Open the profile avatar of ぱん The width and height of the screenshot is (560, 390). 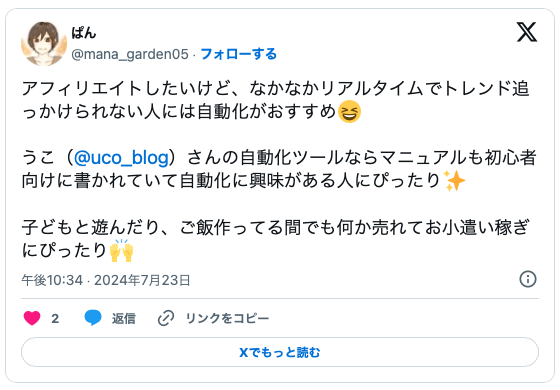44,44
